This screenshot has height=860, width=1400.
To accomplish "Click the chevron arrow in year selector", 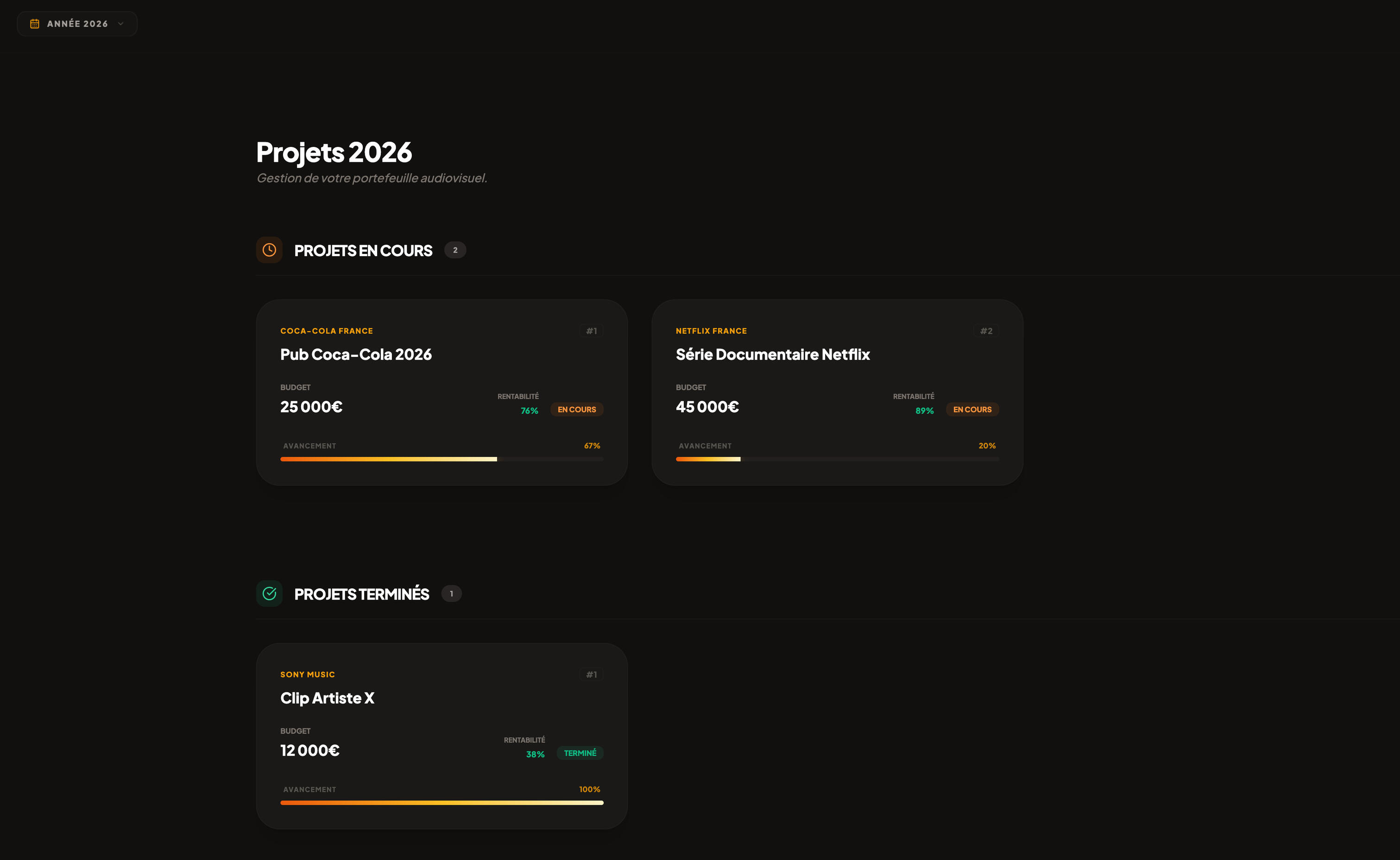I will [x=120, y=24].
